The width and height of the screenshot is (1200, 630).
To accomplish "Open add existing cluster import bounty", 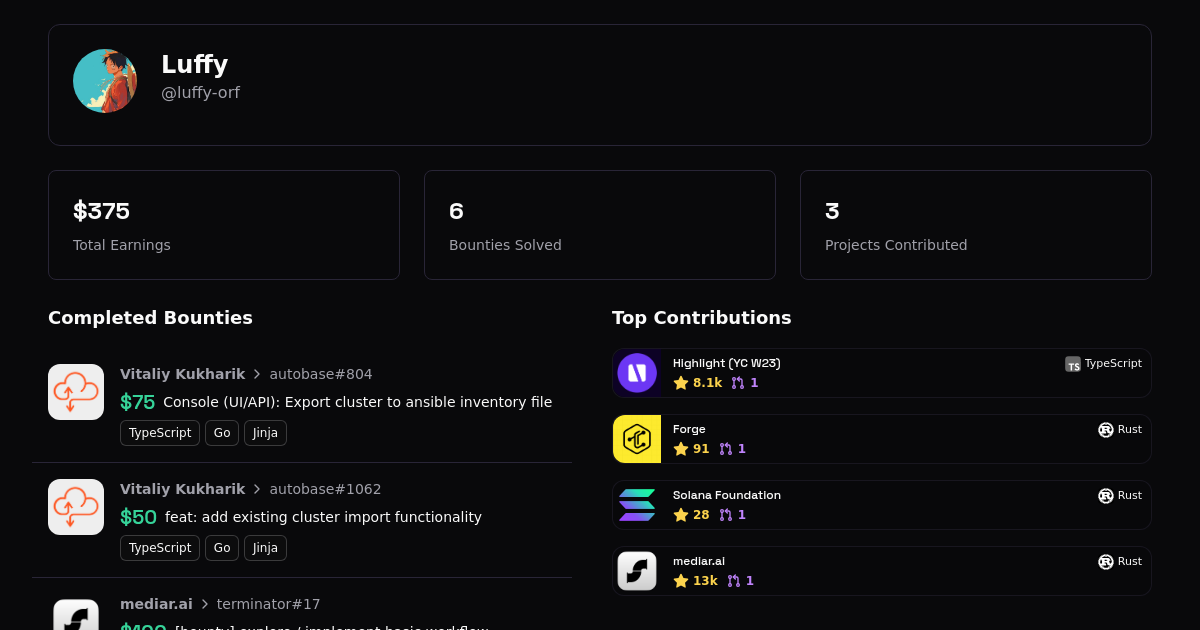I will click(x=323, y=517).
